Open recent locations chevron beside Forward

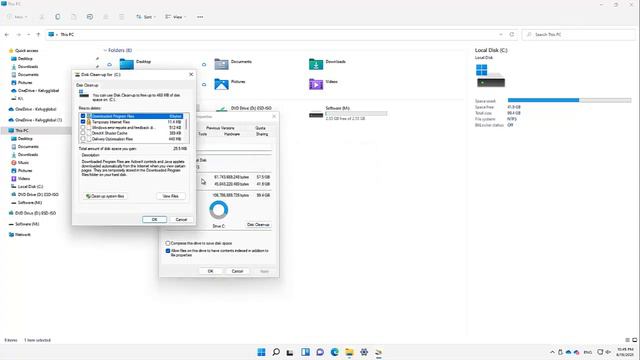(x=28, y=35)
